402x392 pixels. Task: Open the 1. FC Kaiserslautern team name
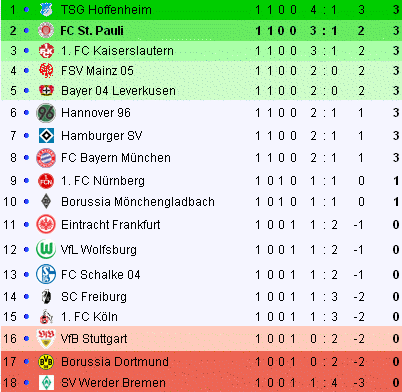pyautogui.click(x=117, y=51)
